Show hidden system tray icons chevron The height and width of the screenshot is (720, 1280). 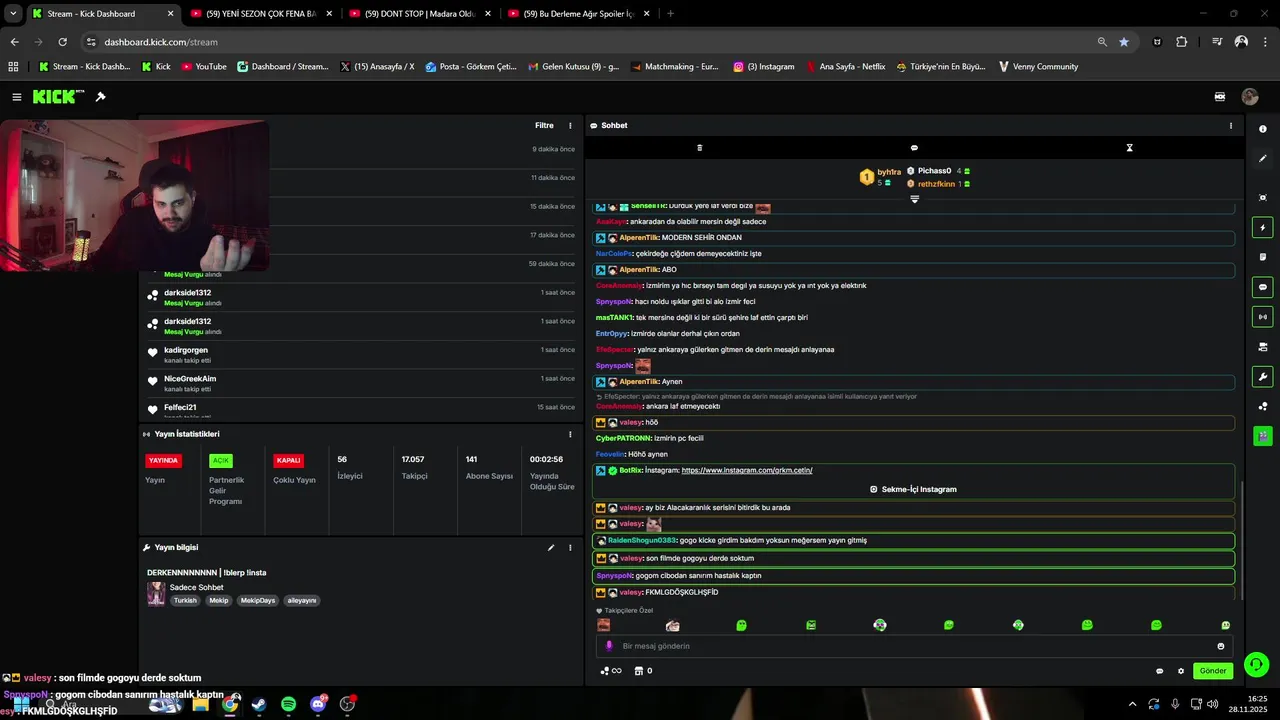click(1132, 704)
